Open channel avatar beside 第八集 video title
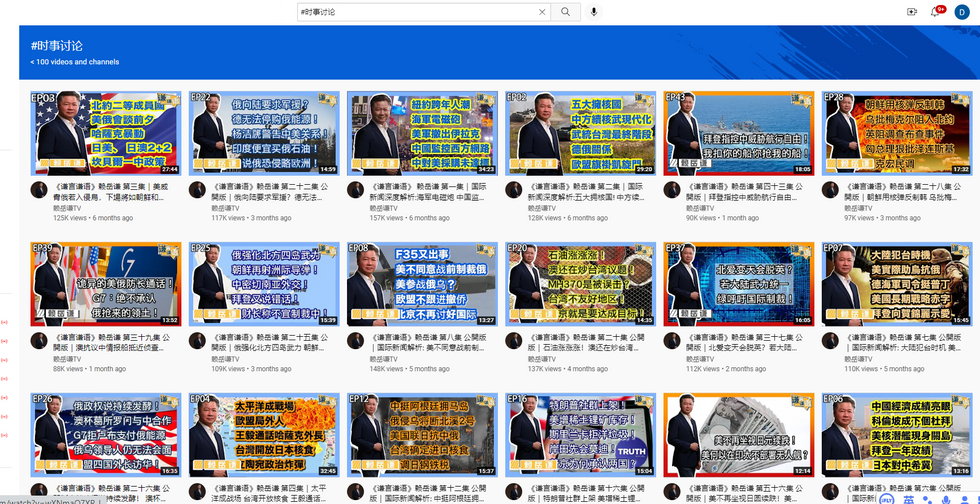Viewport: 980px width, 504px height. click(355, 341)
